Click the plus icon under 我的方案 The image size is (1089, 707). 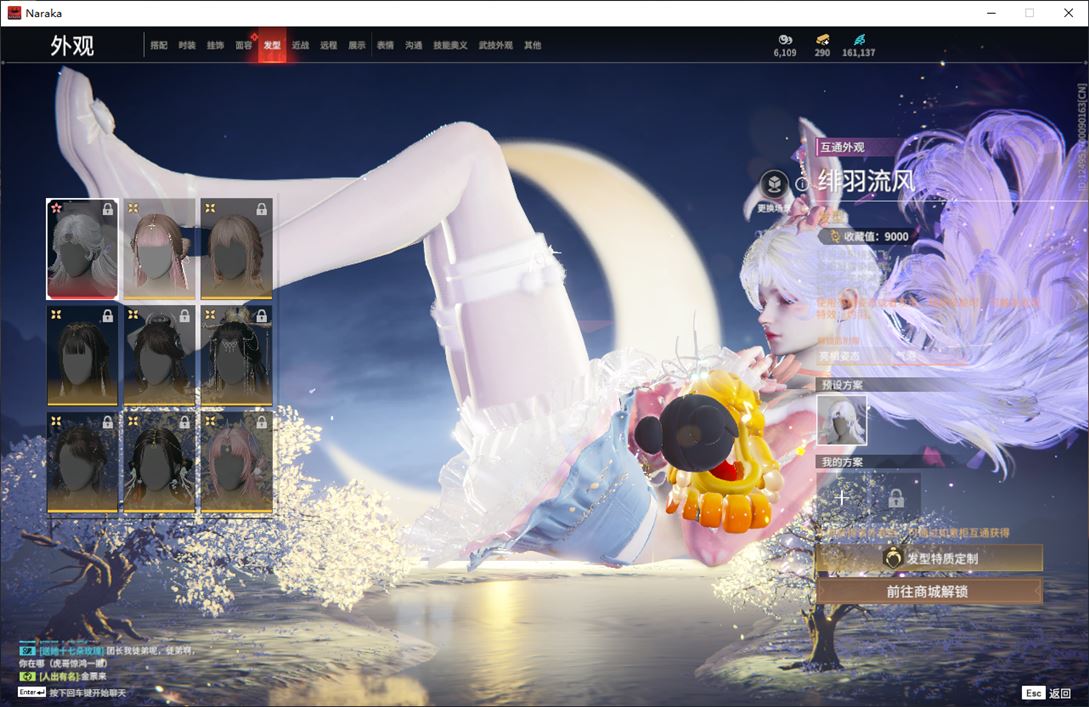click(842, 497)
